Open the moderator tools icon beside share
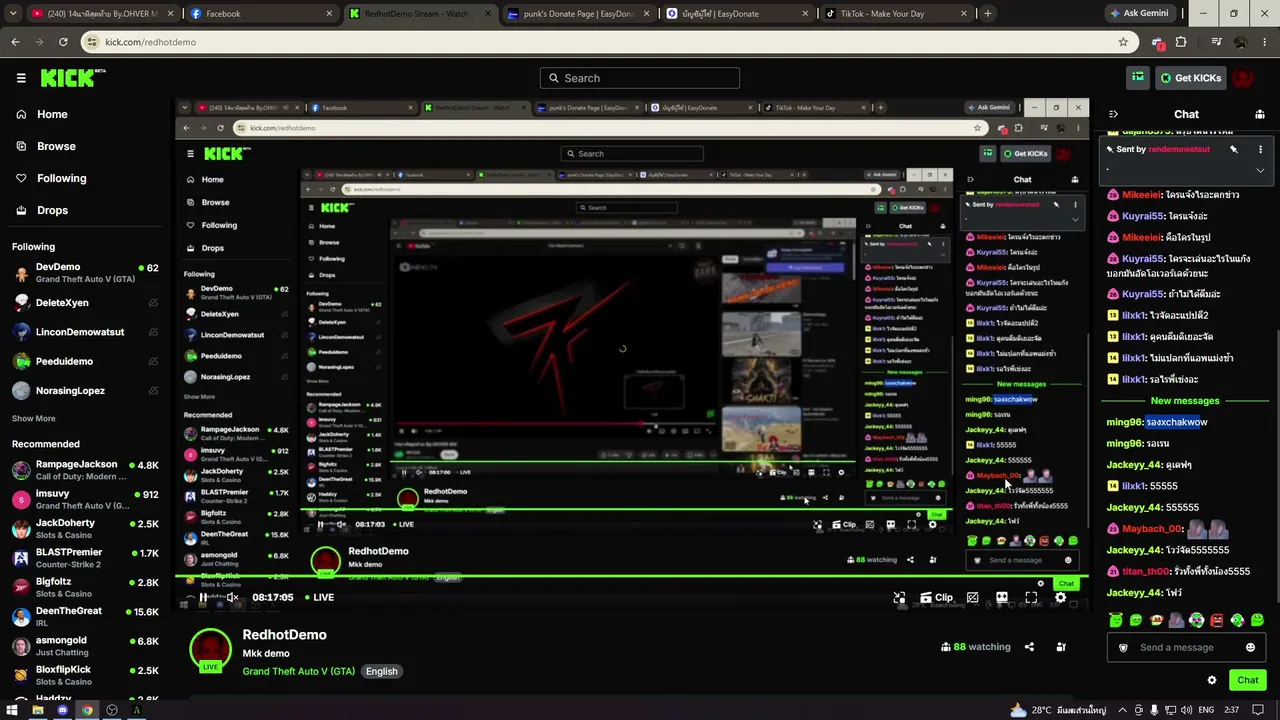 1061,647
